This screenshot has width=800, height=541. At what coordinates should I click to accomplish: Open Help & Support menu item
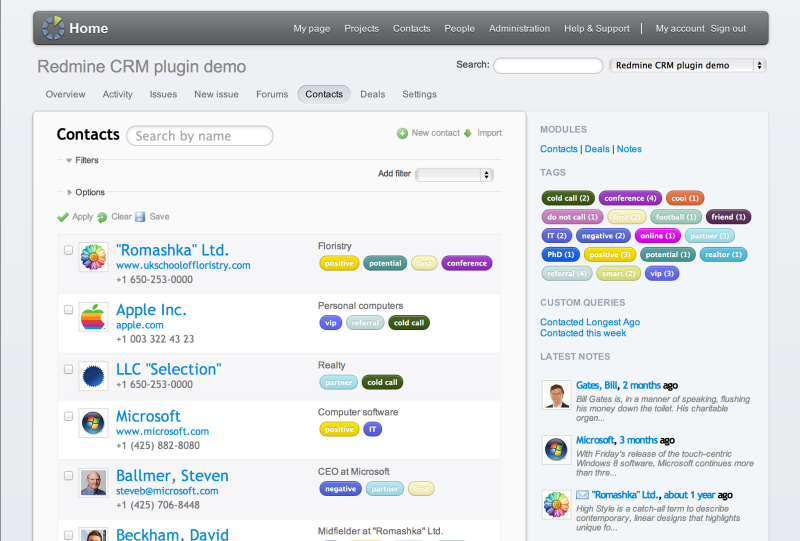pos(597,29)
